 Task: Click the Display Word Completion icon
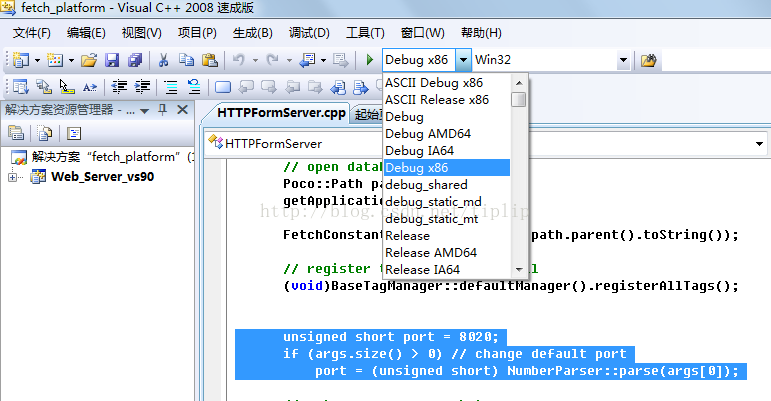(89, 87)
